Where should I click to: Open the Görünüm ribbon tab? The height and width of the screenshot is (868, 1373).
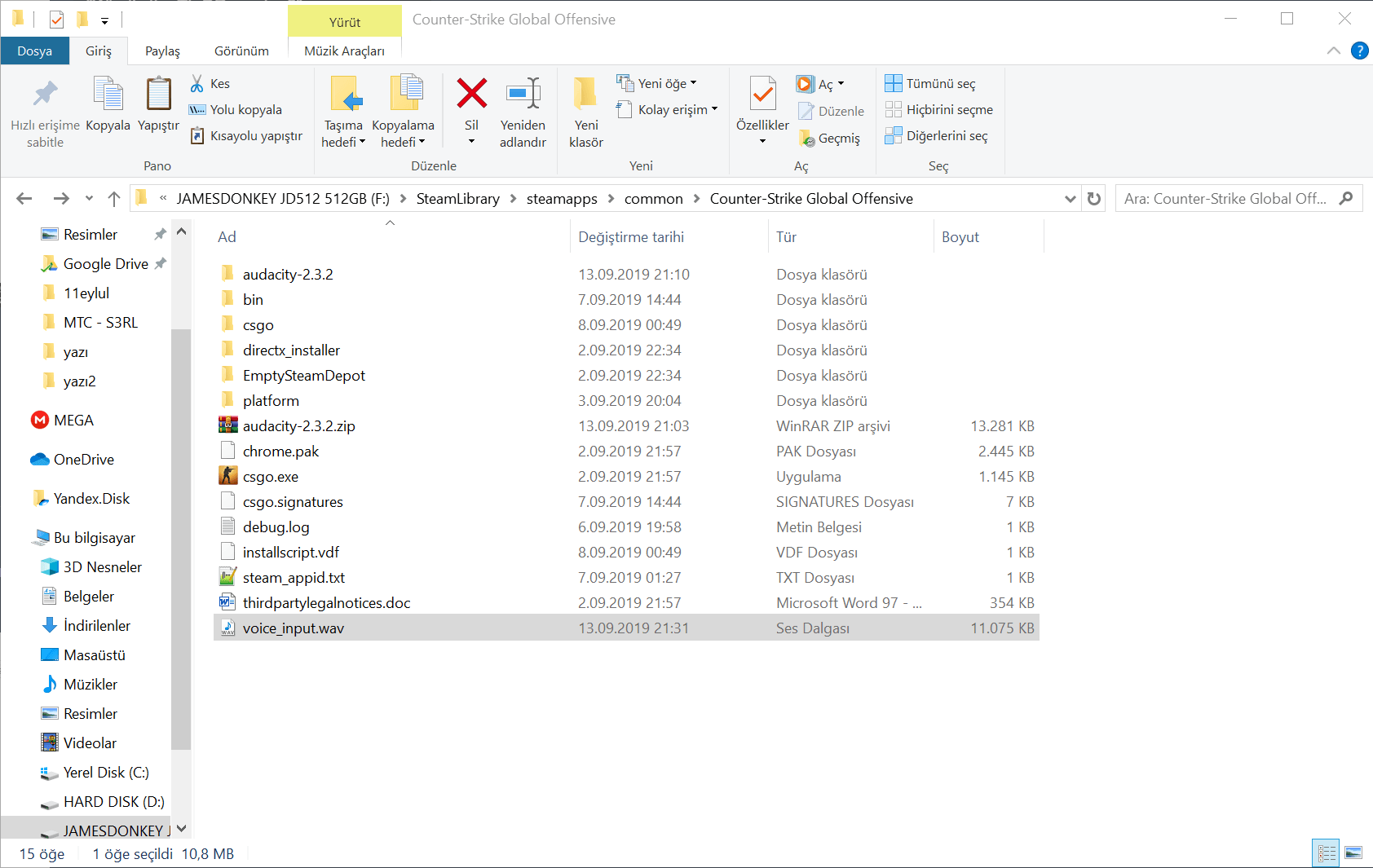click(241, 51)
